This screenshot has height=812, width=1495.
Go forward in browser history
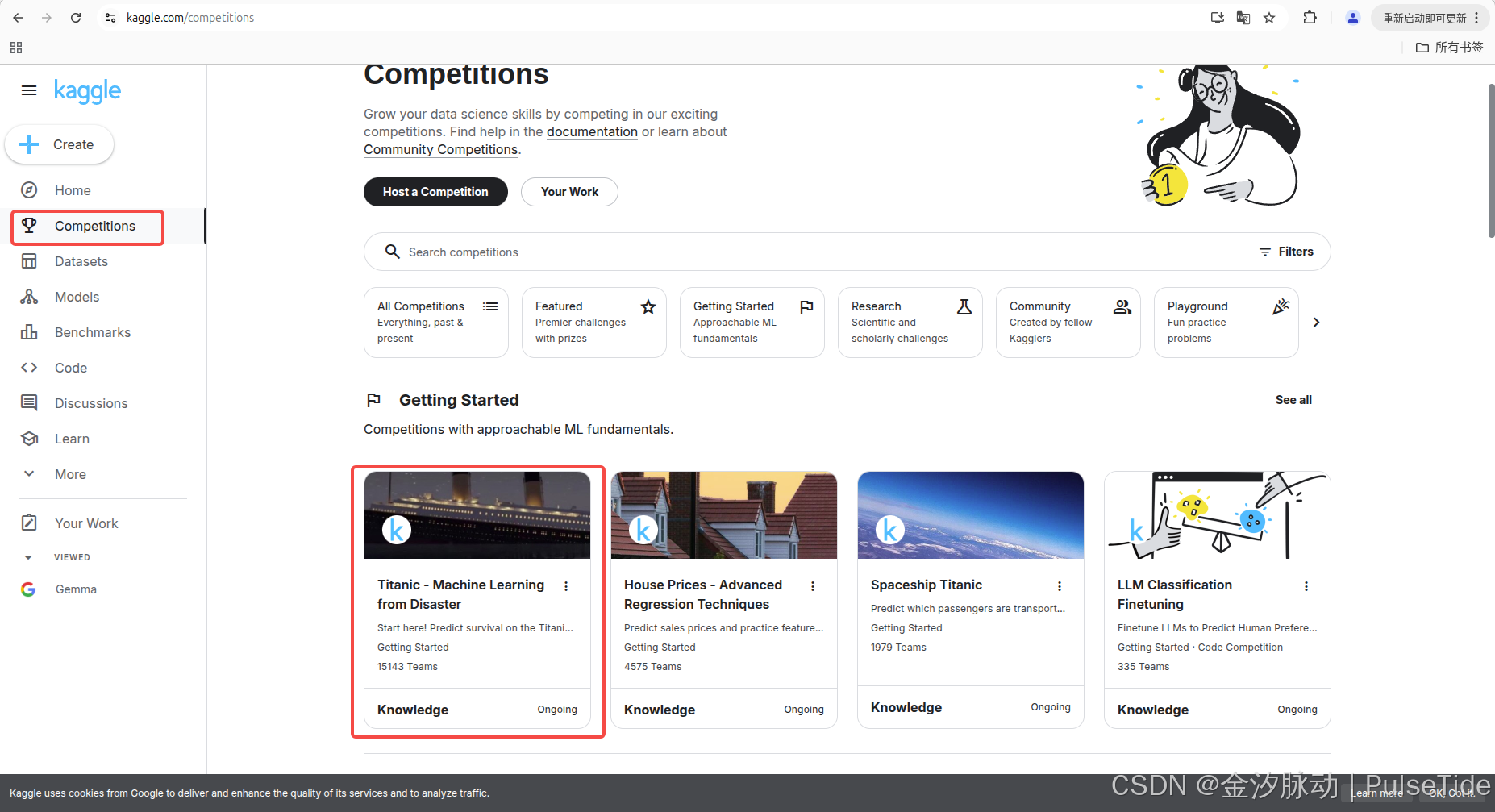coord(47,18)
